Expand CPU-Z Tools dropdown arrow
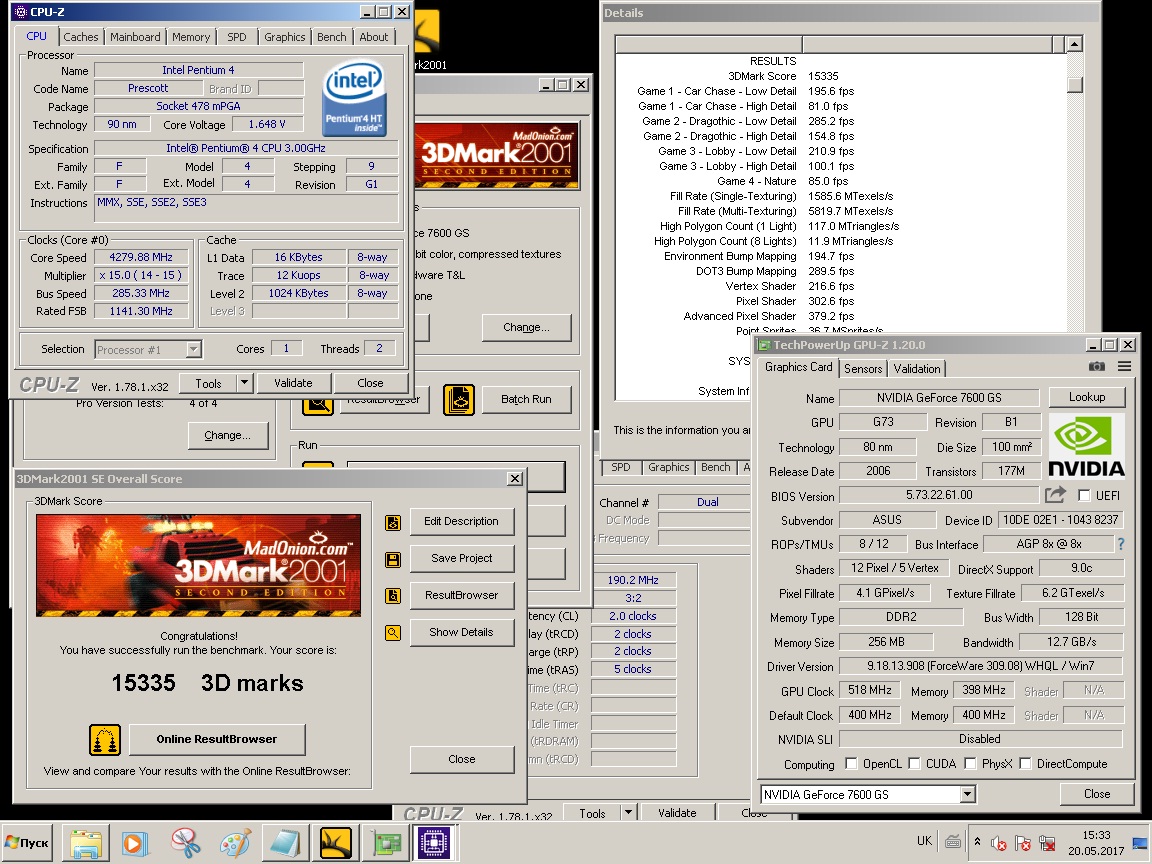1152x864 pixels. pos(245,383)
